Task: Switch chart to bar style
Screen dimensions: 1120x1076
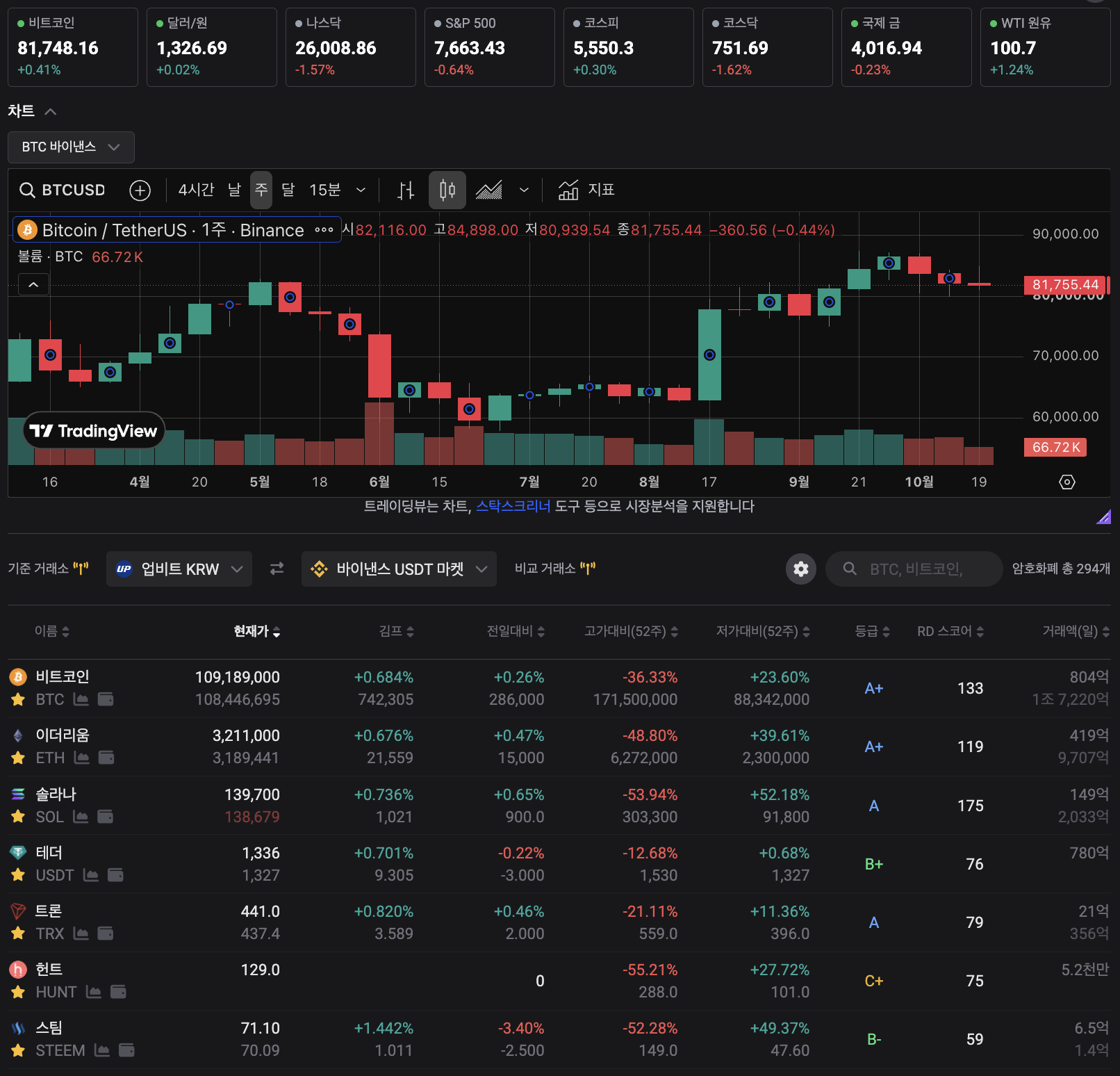Action: pyautogui.click(x=406, y=190)
